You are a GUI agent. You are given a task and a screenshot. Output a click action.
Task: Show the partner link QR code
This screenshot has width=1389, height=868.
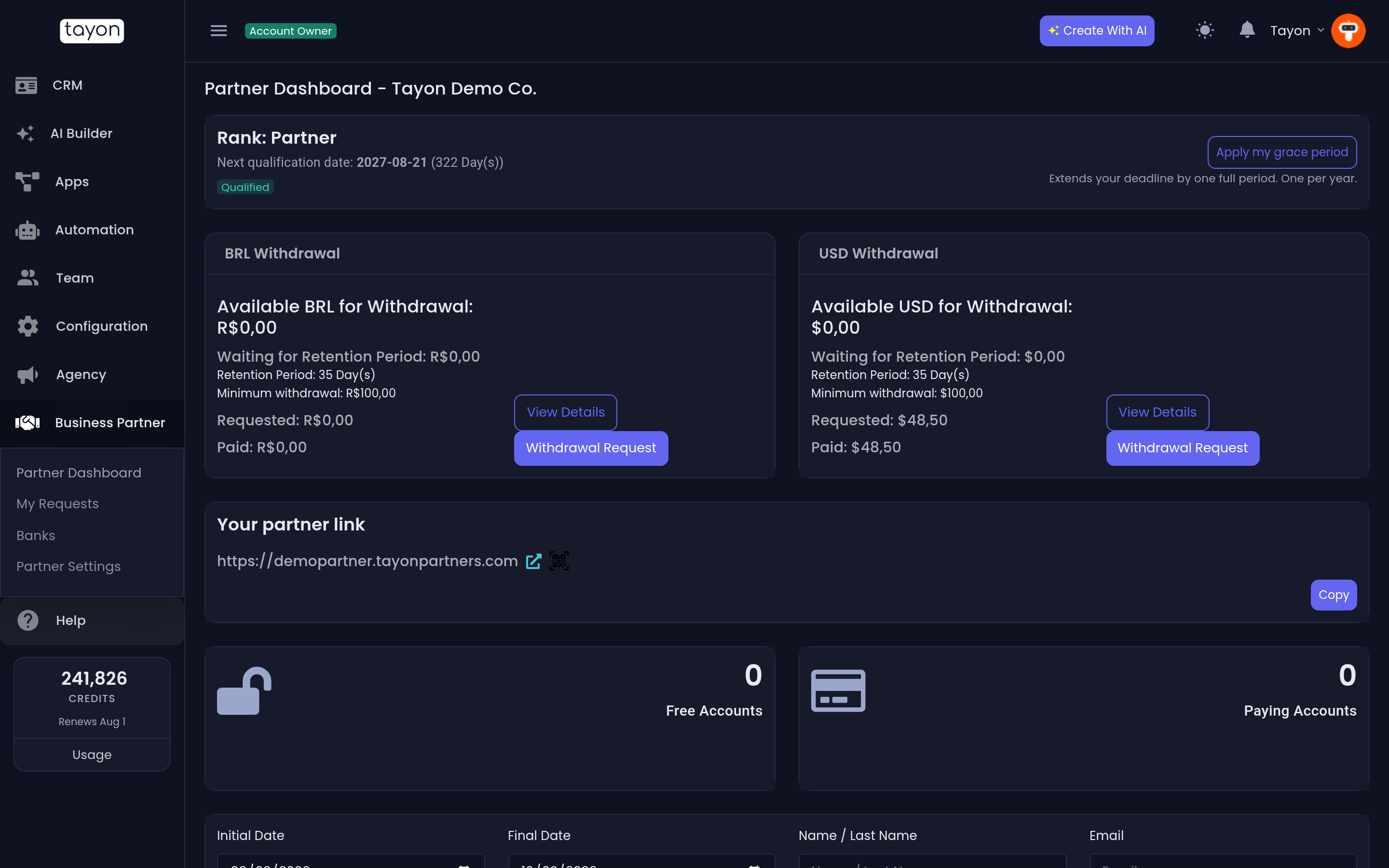point(559,561)
